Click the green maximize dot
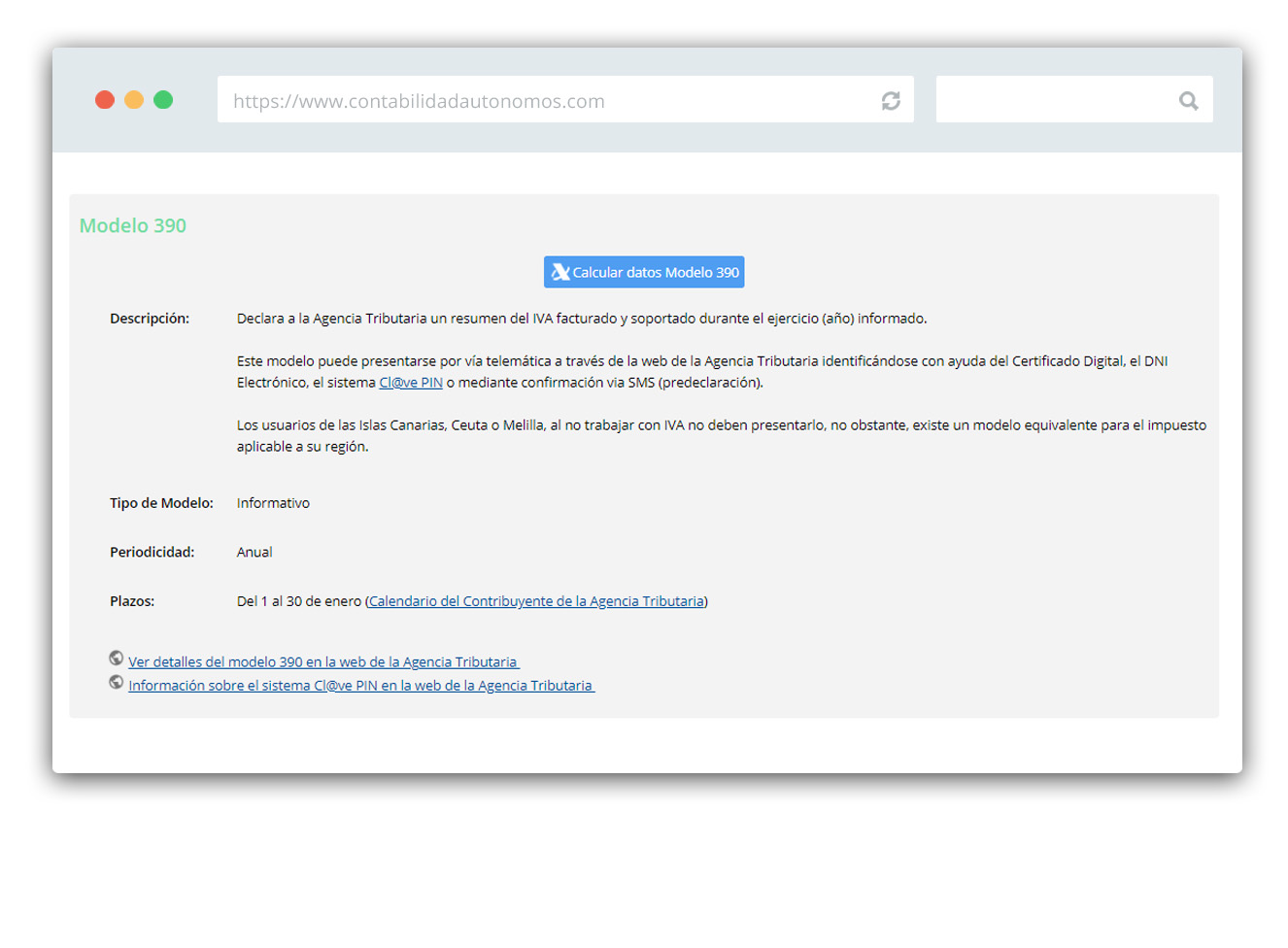Image resolution: width=1288 pixels, height=948 pixels. 163,100
